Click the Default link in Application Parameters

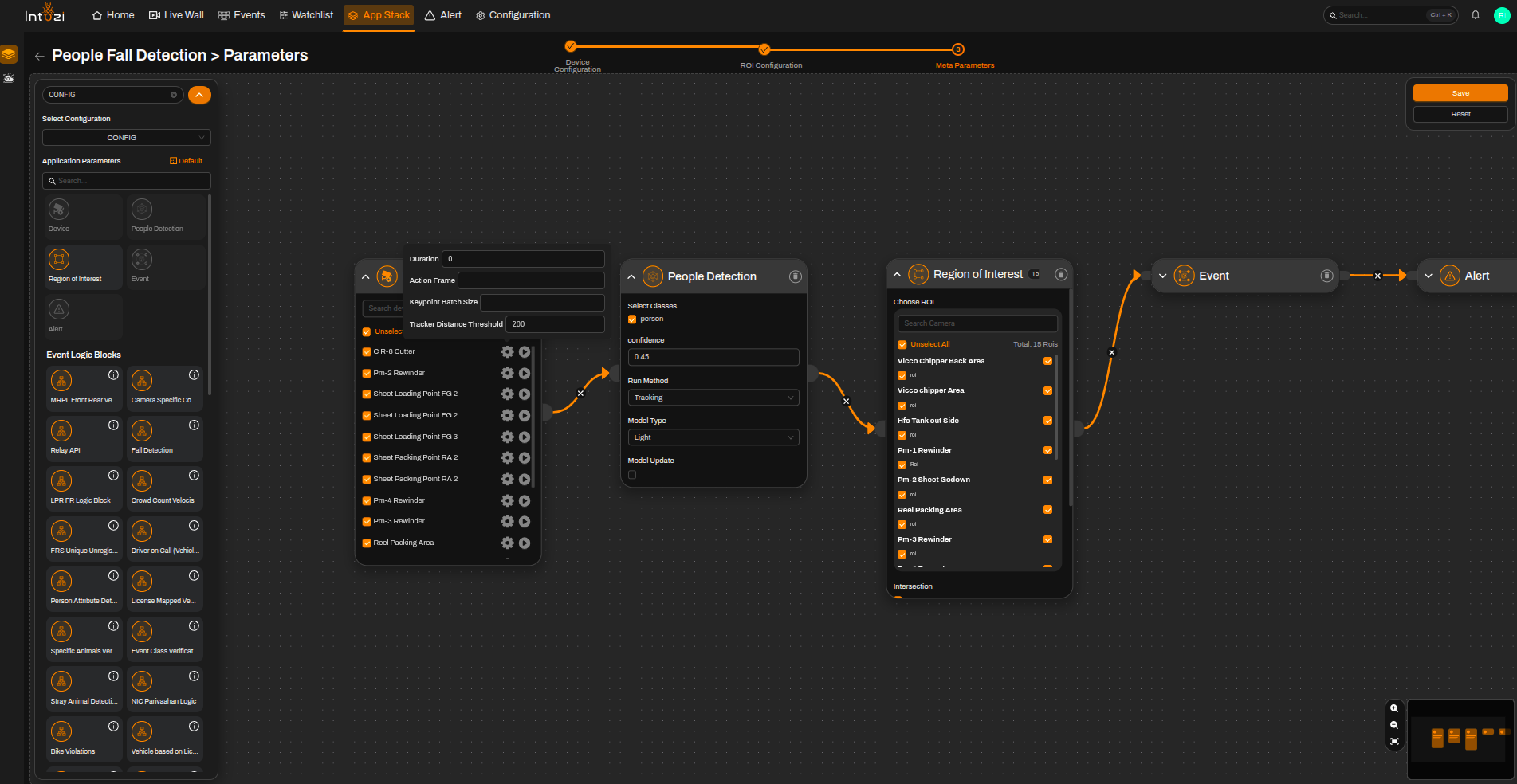pos(187,161)
